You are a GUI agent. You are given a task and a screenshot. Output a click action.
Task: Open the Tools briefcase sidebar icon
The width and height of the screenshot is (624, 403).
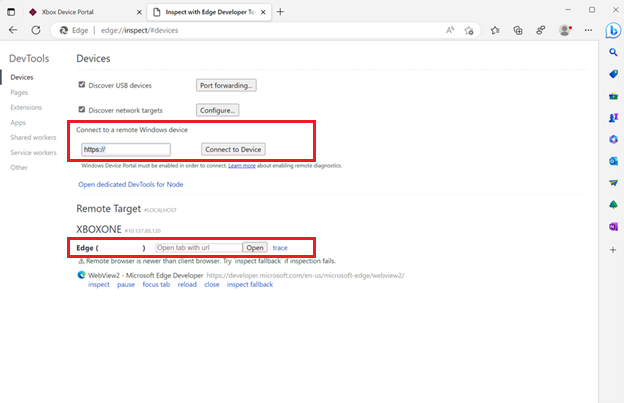coord(613,96)
